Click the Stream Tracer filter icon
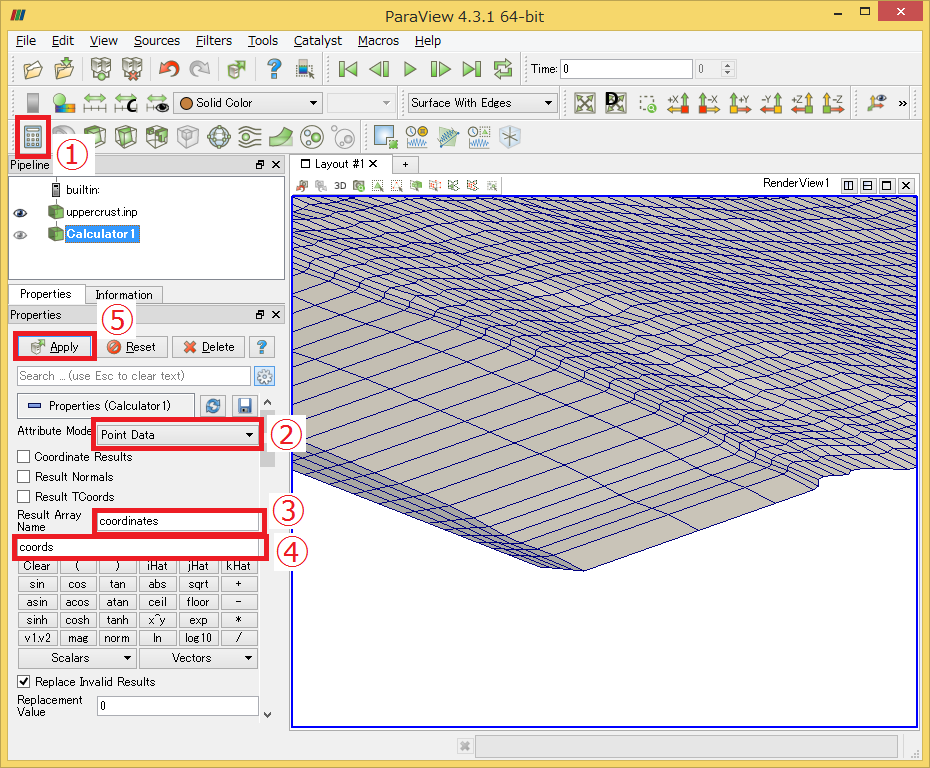Viewport: 930px width, 768px height. (x=250, y=137)
